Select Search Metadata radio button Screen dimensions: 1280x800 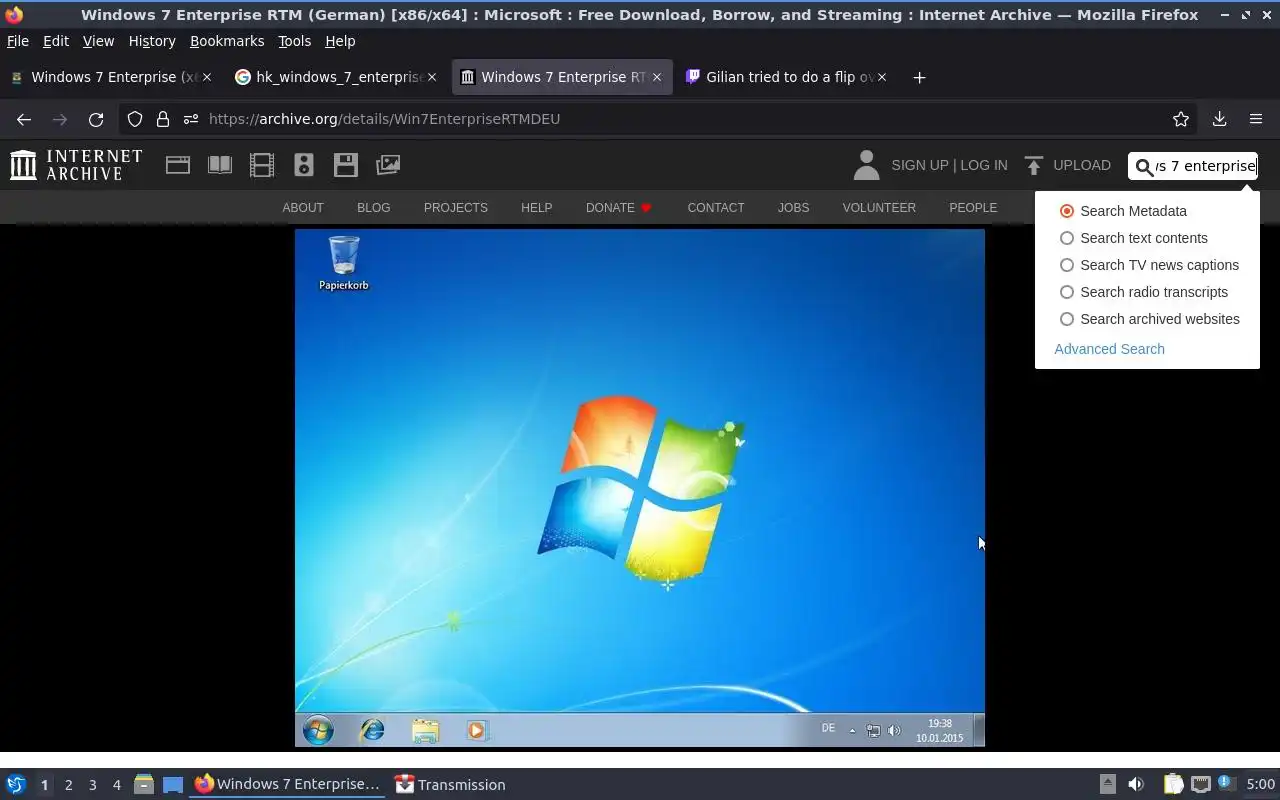1067,211
